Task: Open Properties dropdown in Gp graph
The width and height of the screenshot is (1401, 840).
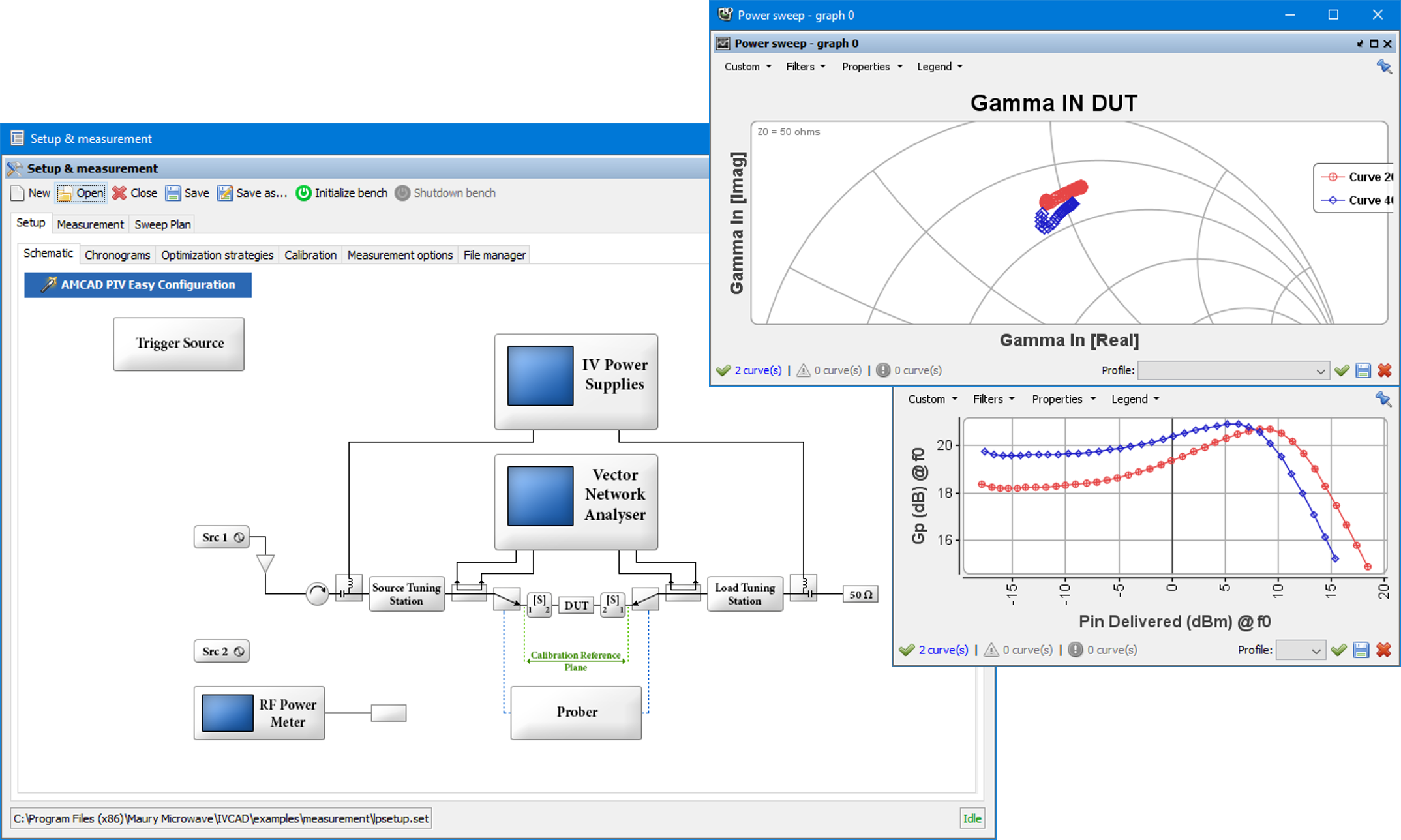Action: coord(1063,399)
